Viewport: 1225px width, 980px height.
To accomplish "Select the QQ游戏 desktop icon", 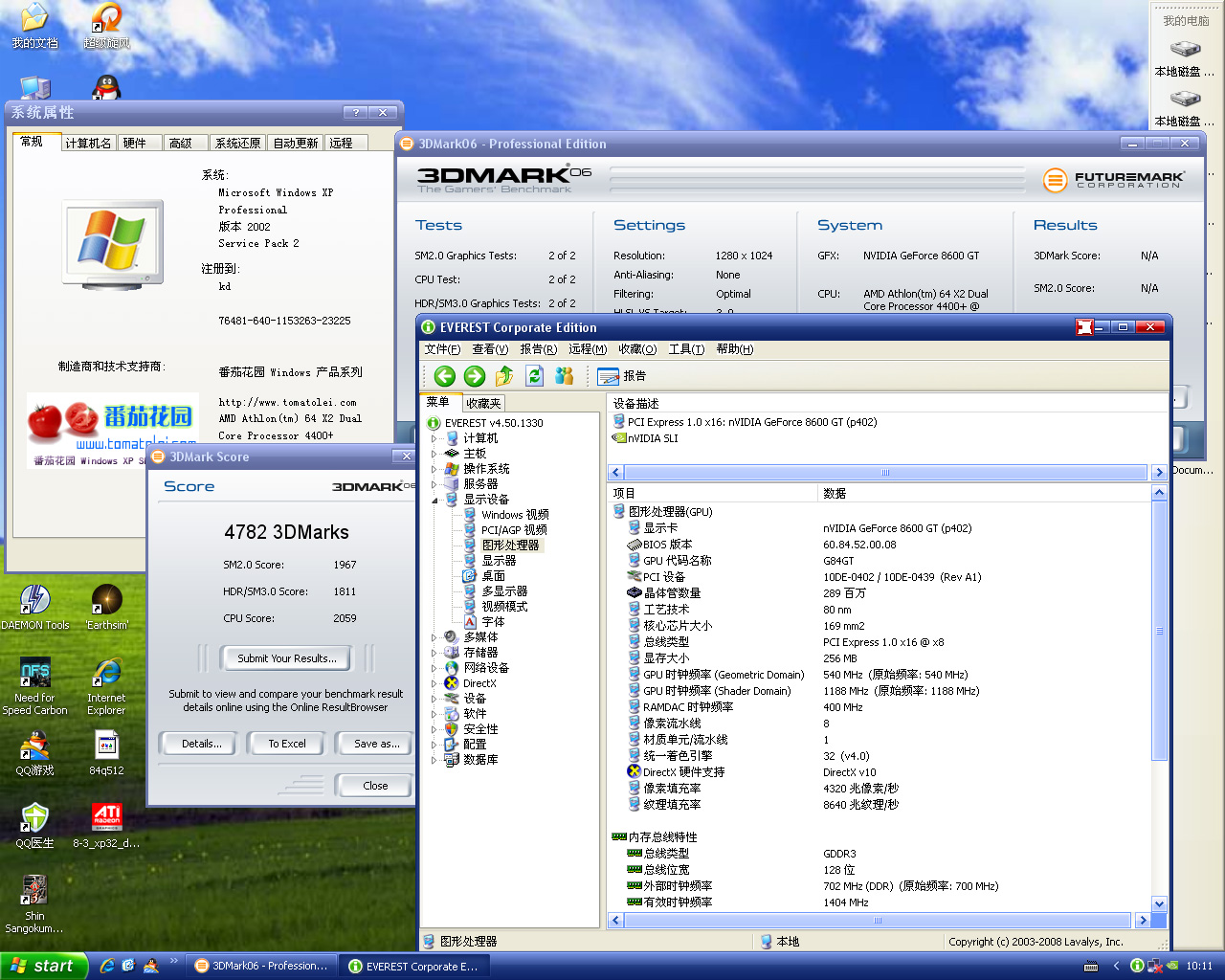I will pos(35,752).
